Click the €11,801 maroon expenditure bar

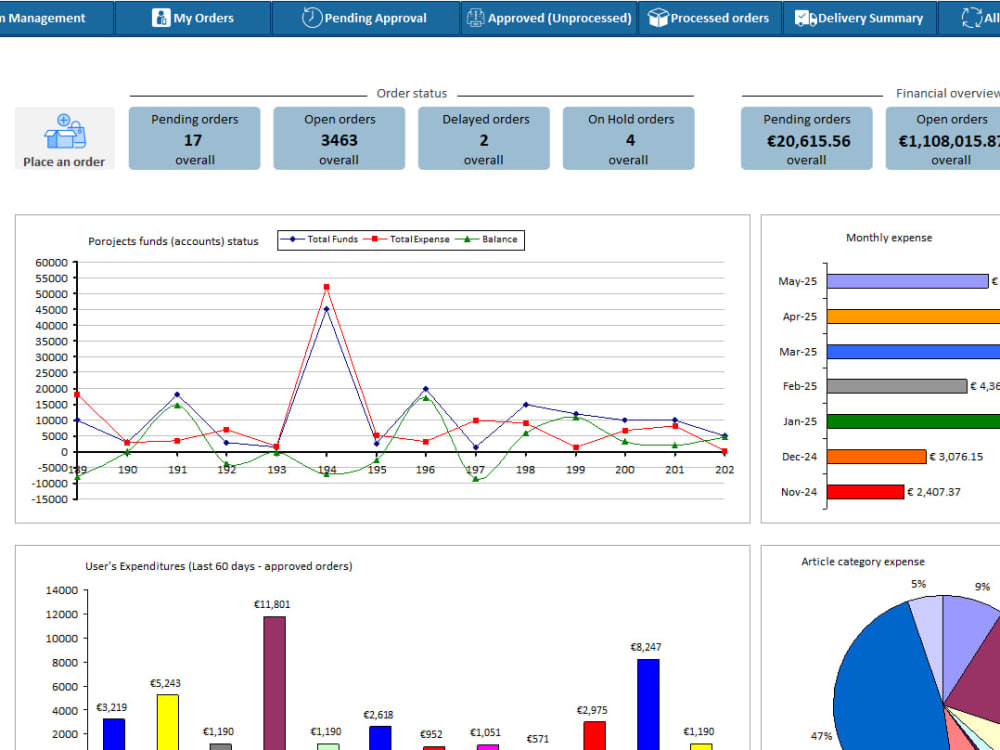275,683
